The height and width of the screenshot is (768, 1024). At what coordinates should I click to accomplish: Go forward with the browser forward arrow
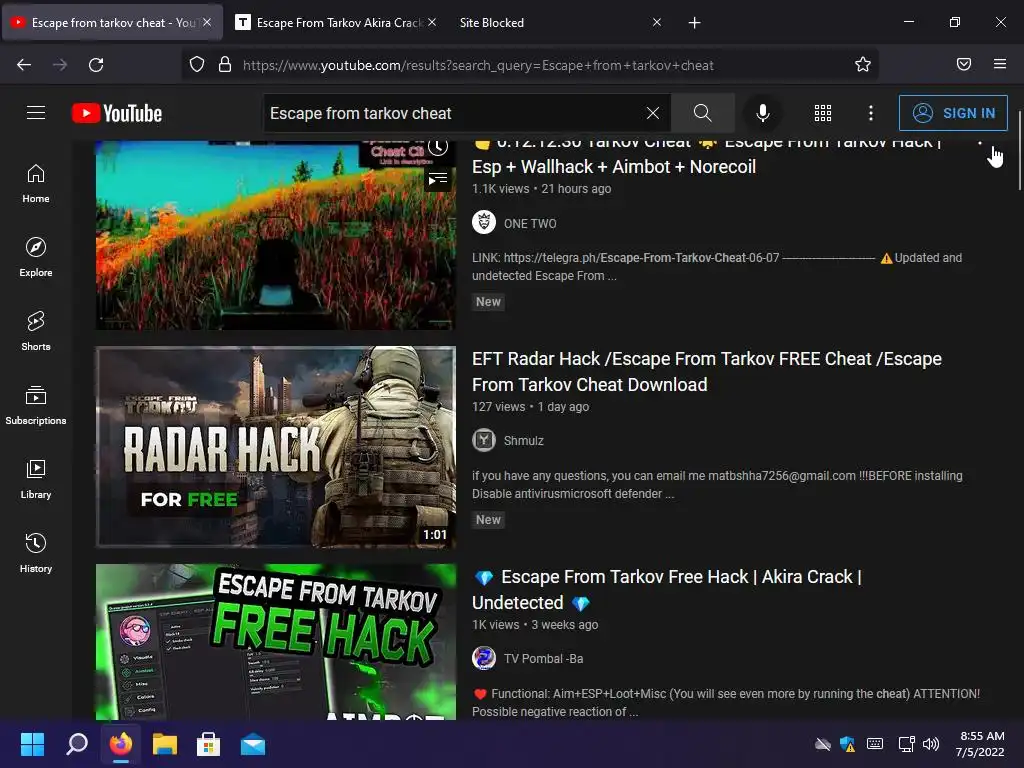tap(60, 65)
